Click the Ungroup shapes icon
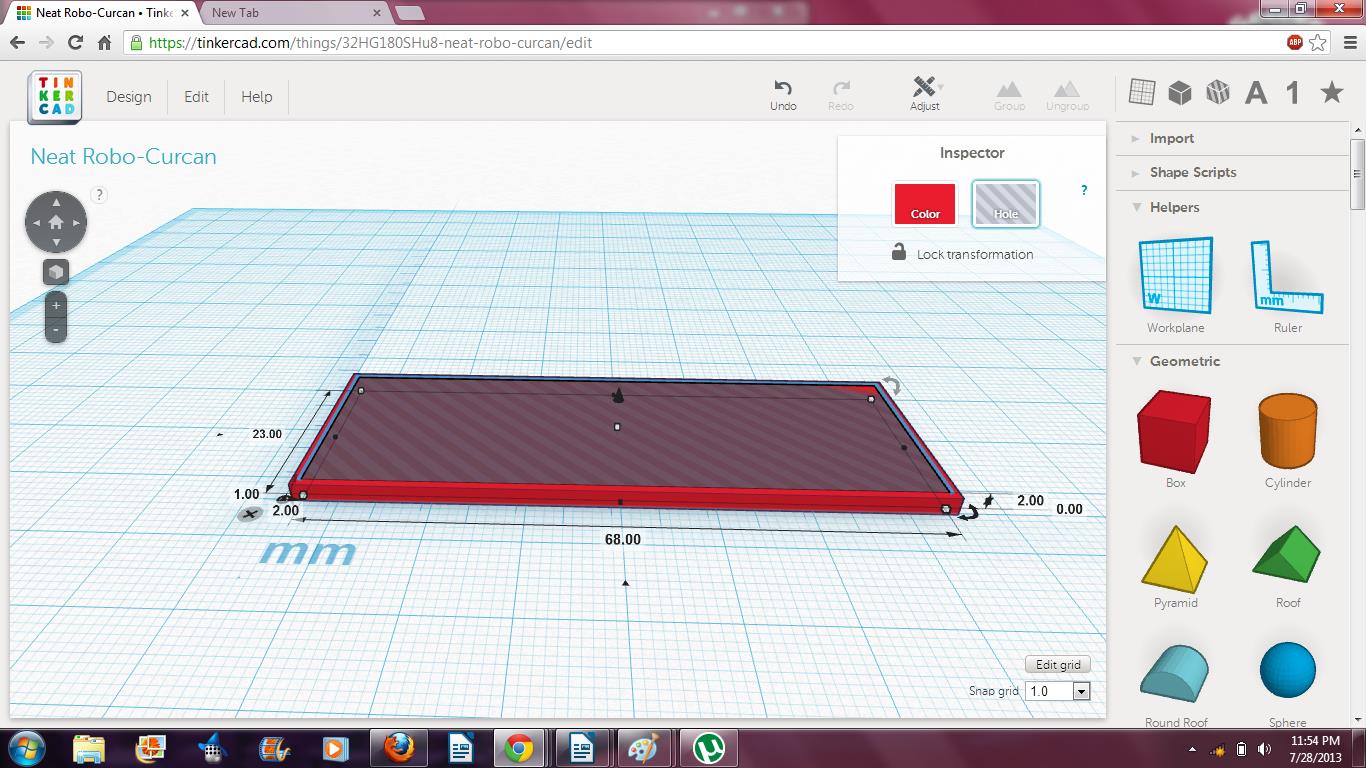Image resolution: width=1366 pixels, height=768 pixels. point(1067,96)
